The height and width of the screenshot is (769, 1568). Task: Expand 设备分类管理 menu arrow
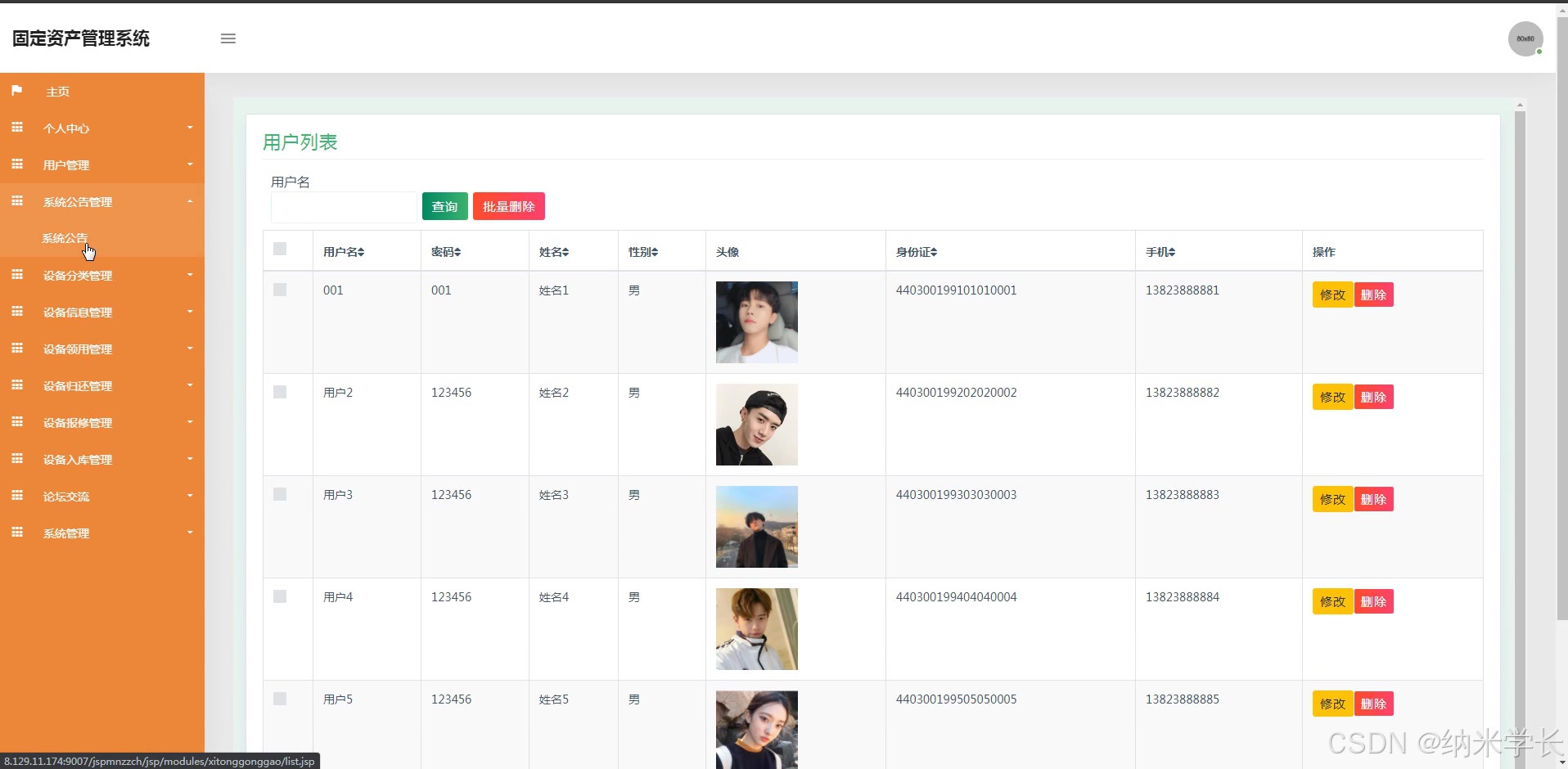click(x=190, y=274)
